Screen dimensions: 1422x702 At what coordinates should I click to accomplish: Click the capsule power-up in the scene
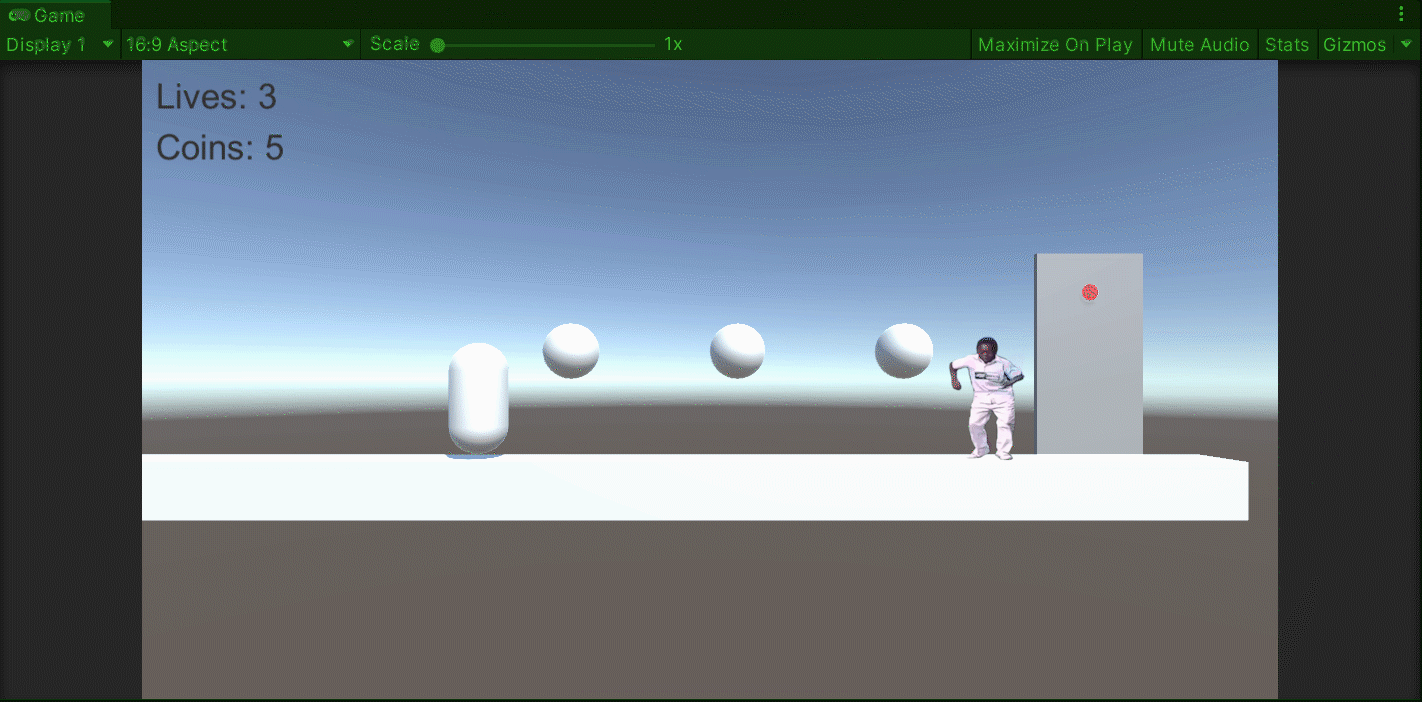pyautogui.click(x=478, y=398)
